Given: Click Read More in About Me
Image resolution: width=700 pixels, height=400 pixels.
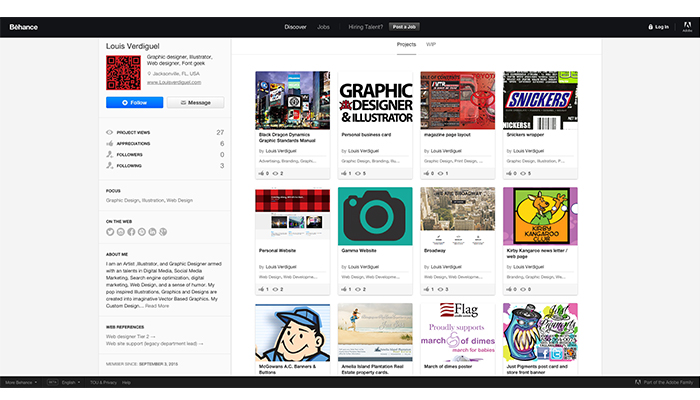Looking at the screenshot, I should [x=157, y=306].
